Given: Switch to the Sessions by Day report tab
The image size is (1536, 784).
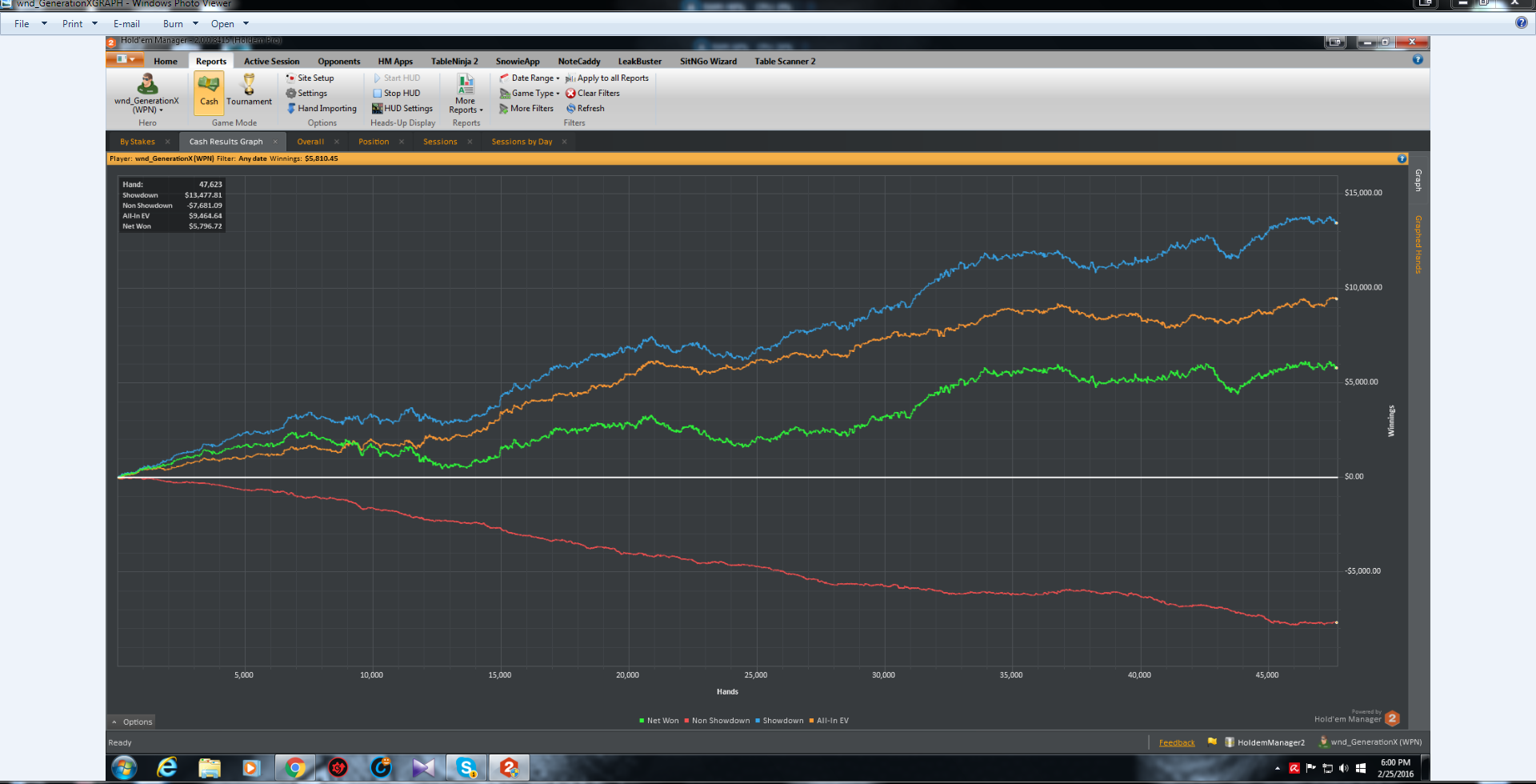Looking at the screenshot, I should point(522,142).
